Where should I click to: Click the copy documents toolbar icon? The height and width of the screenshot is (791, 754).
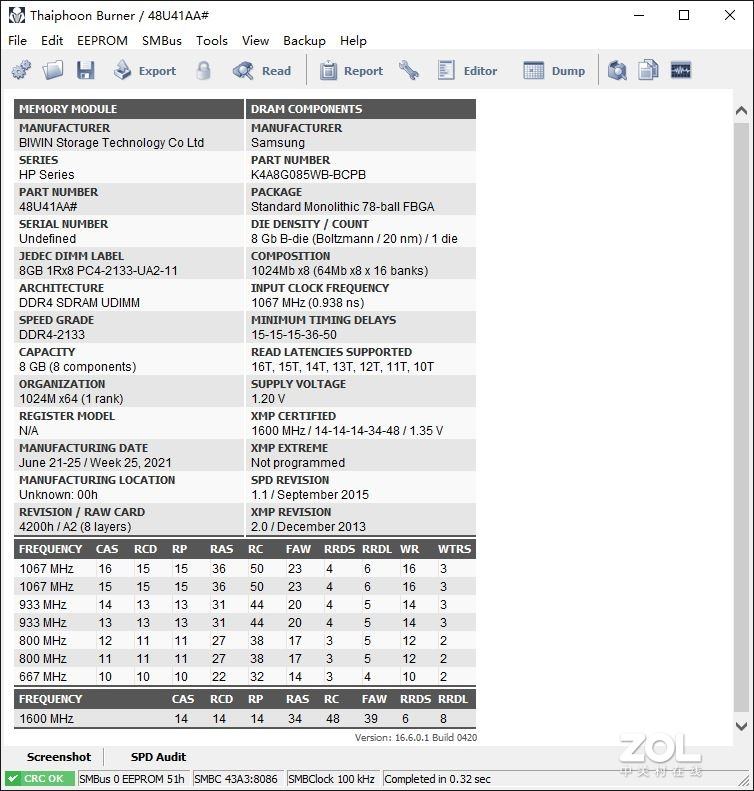pyautogui.click(x=648, y=71)
